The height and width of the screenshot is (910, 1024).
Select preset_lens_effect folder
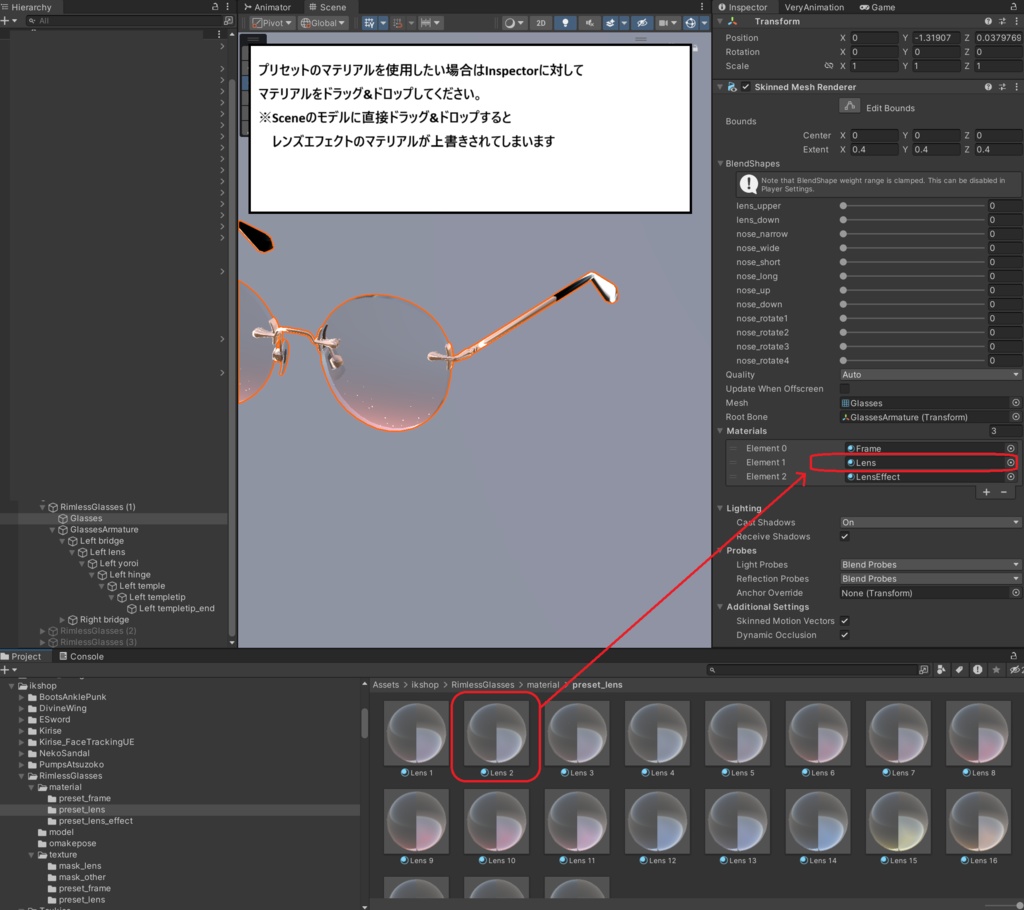tap(95, 821)
